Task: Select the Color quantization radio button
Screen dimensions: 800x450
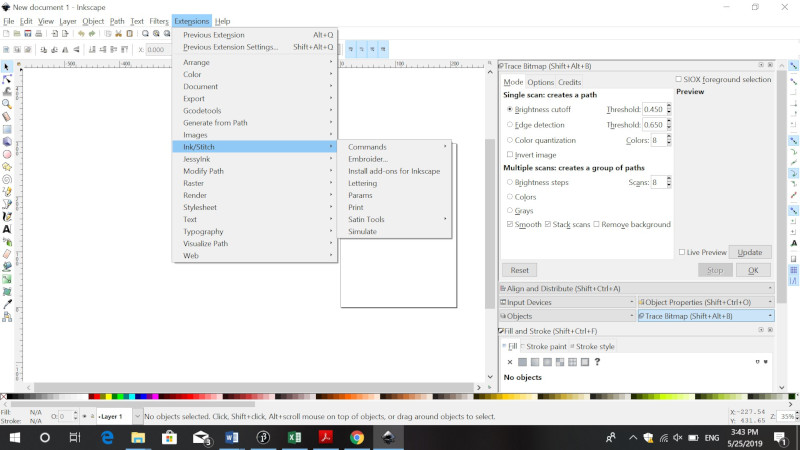Action: point(510,140)
